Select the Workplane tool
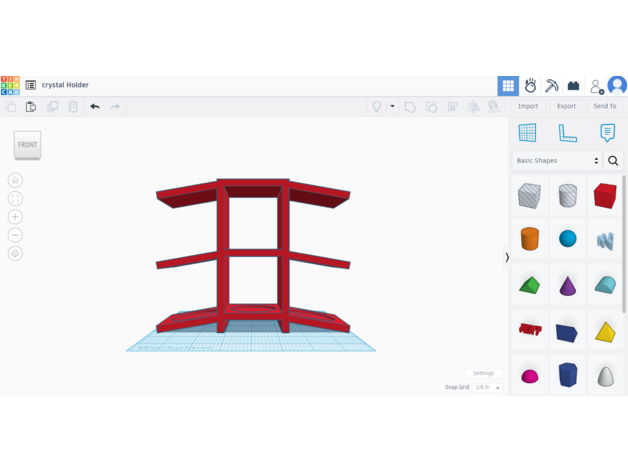 (x=527, y=133)
